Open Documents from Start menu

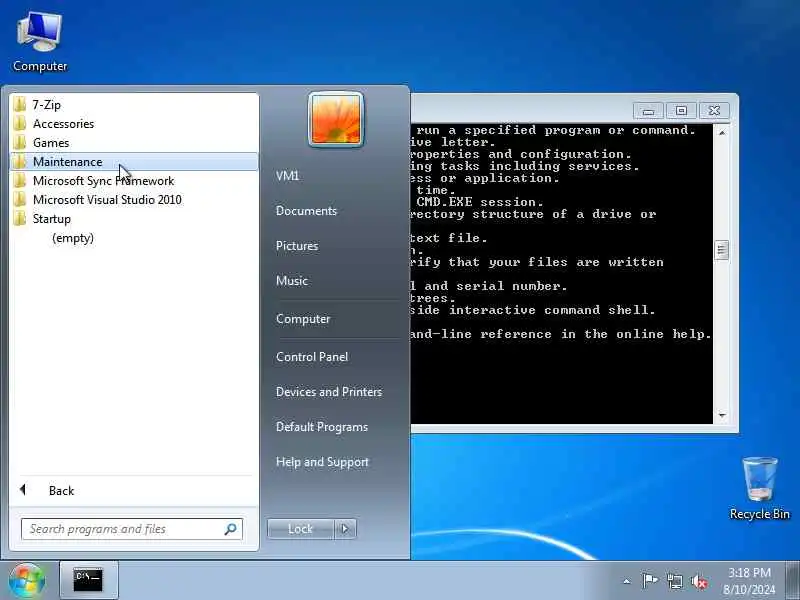pos(306,211)
